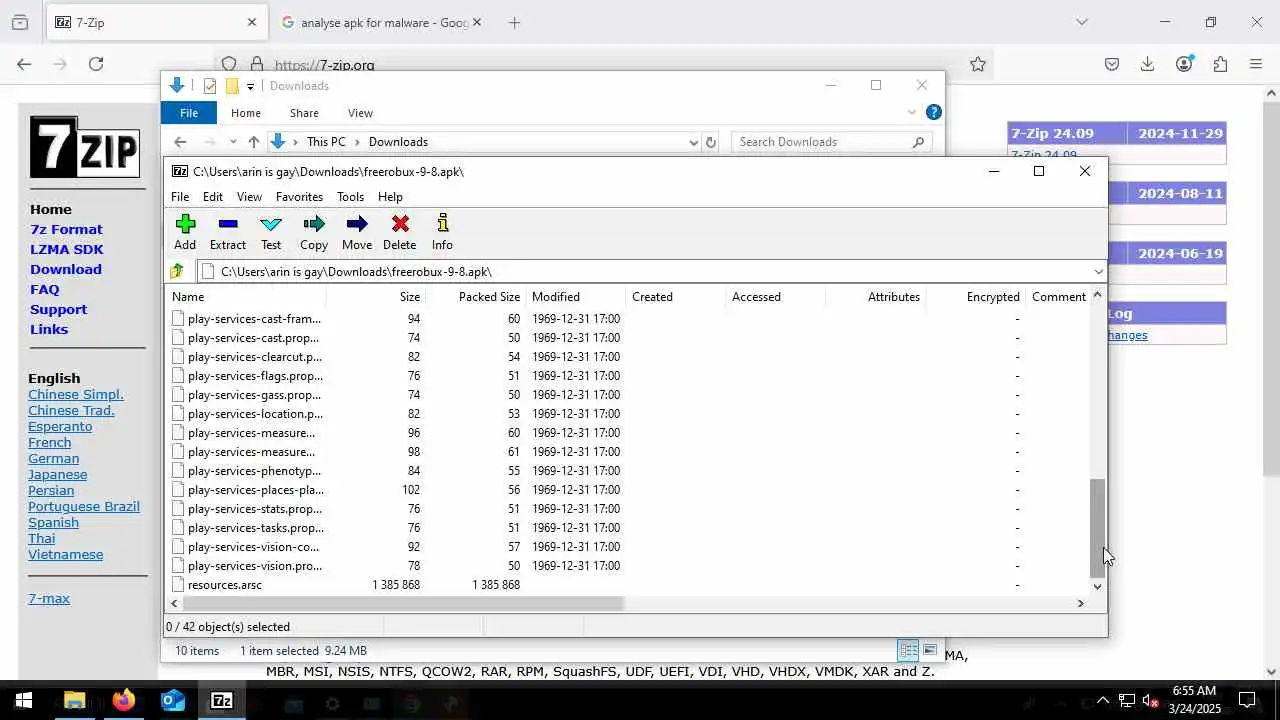Screen dimensions: 1280x720
Task: Open FAQ link on 7-zip site
Action: pos(44,289)
